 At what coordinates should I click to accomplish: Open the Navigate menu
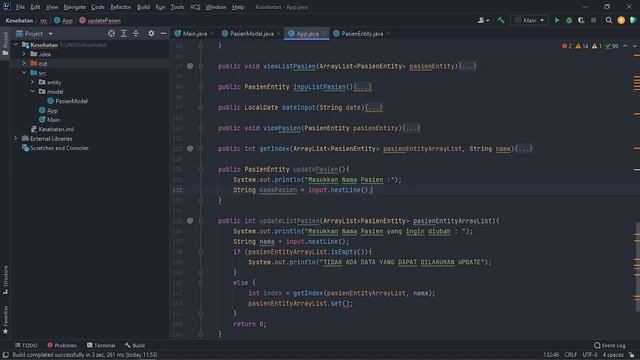(75, 7)
